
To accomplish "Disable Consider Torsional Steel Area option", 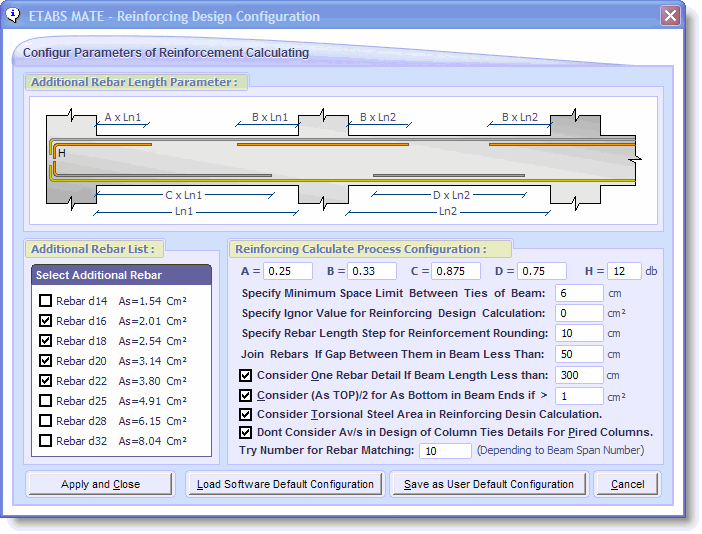I will [246, 414].
